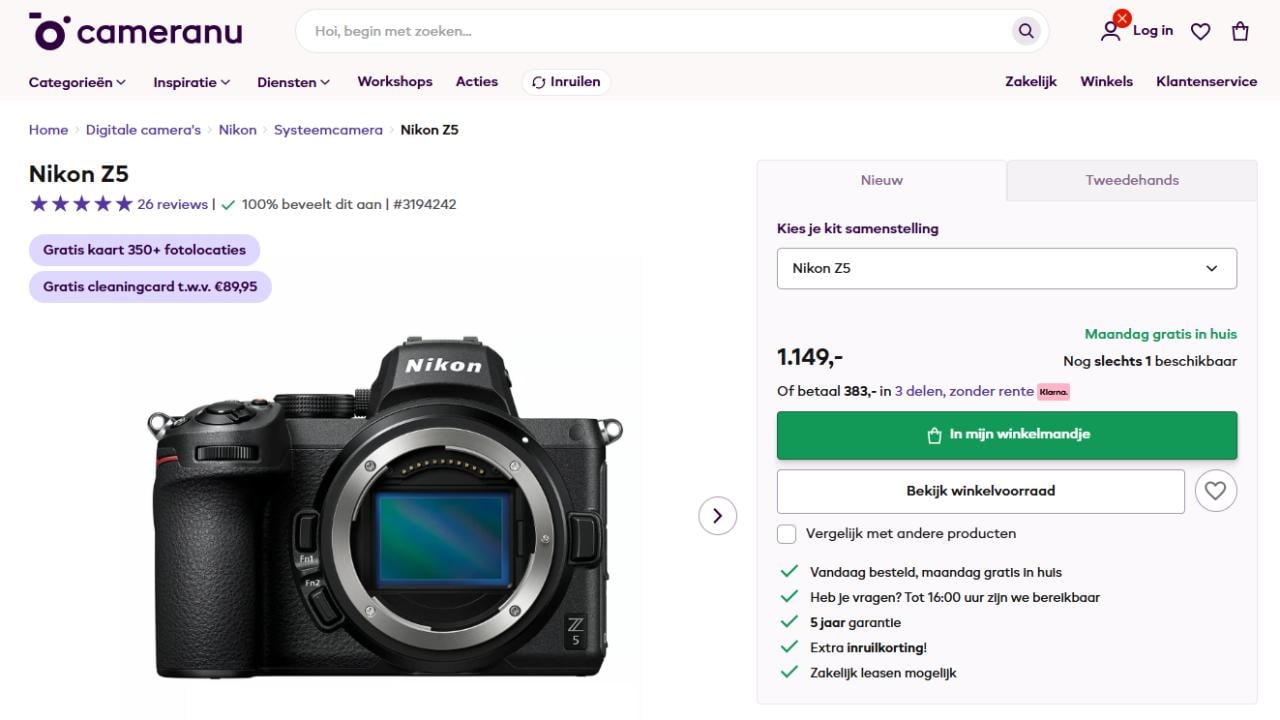Open the 26 reviews link
Viewport: 1280px width, 720px height.
(172, 204)
